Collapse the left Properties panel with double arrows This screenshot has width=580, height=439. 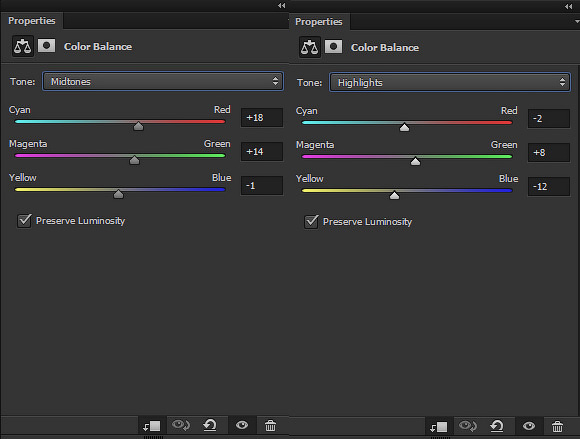281,6
